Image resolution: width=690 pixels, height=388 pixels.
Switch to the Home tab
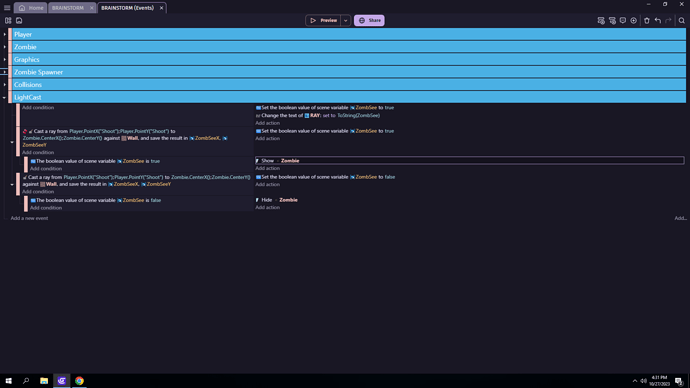click(x=31, y=8)
